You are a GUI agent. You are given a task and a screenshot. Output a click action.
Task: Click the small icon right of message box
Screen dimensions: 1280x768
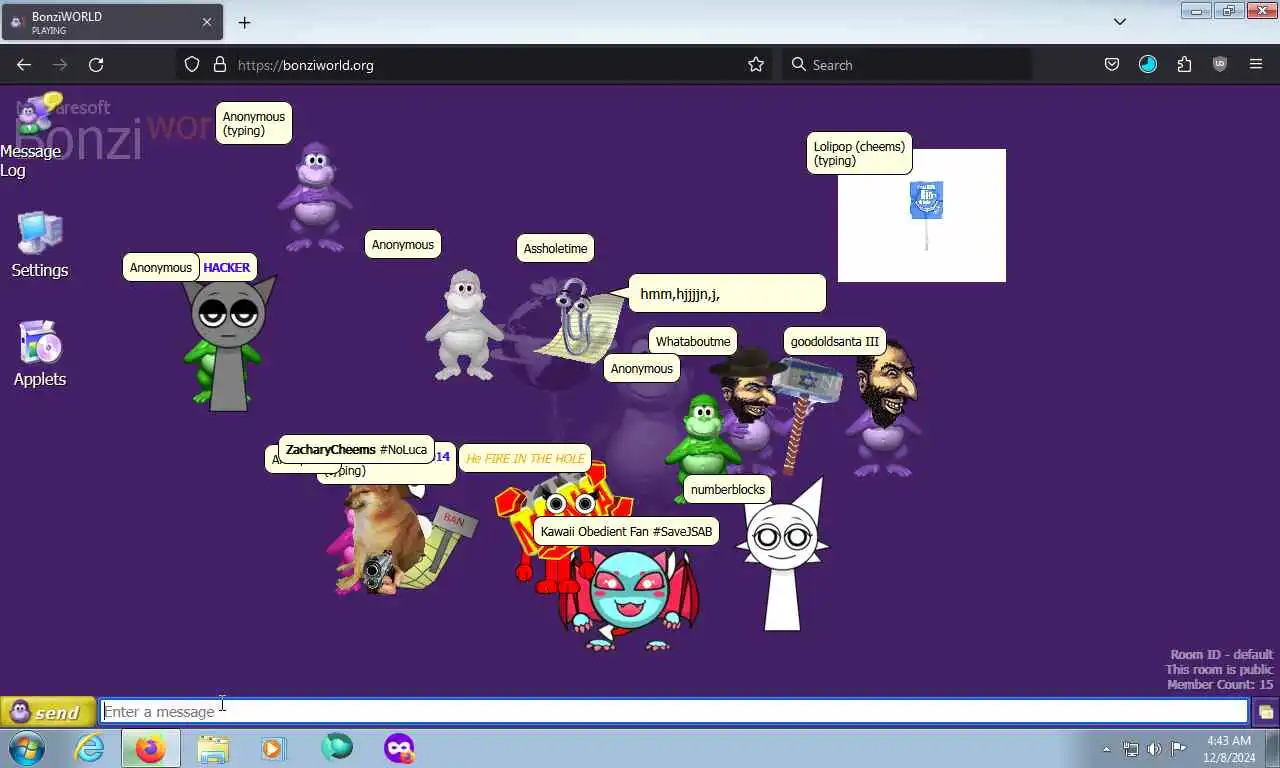[1265, 712]
